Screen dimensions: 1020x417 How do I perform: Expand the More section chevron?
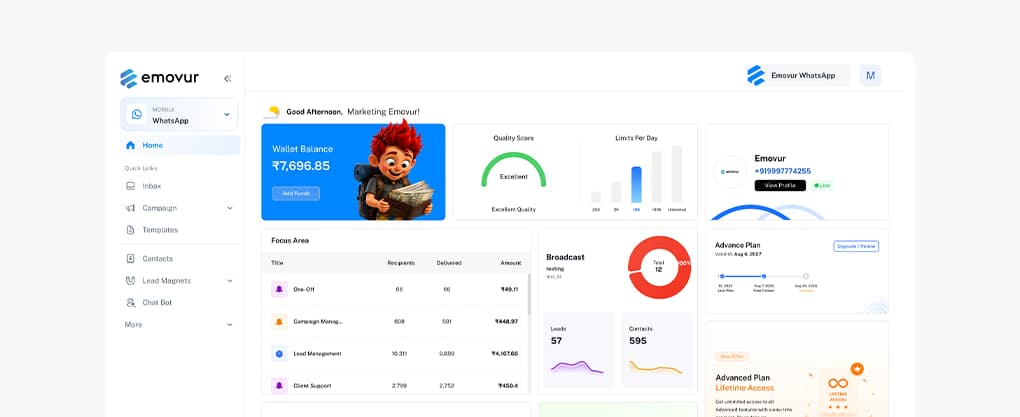(x=230, y=325)
